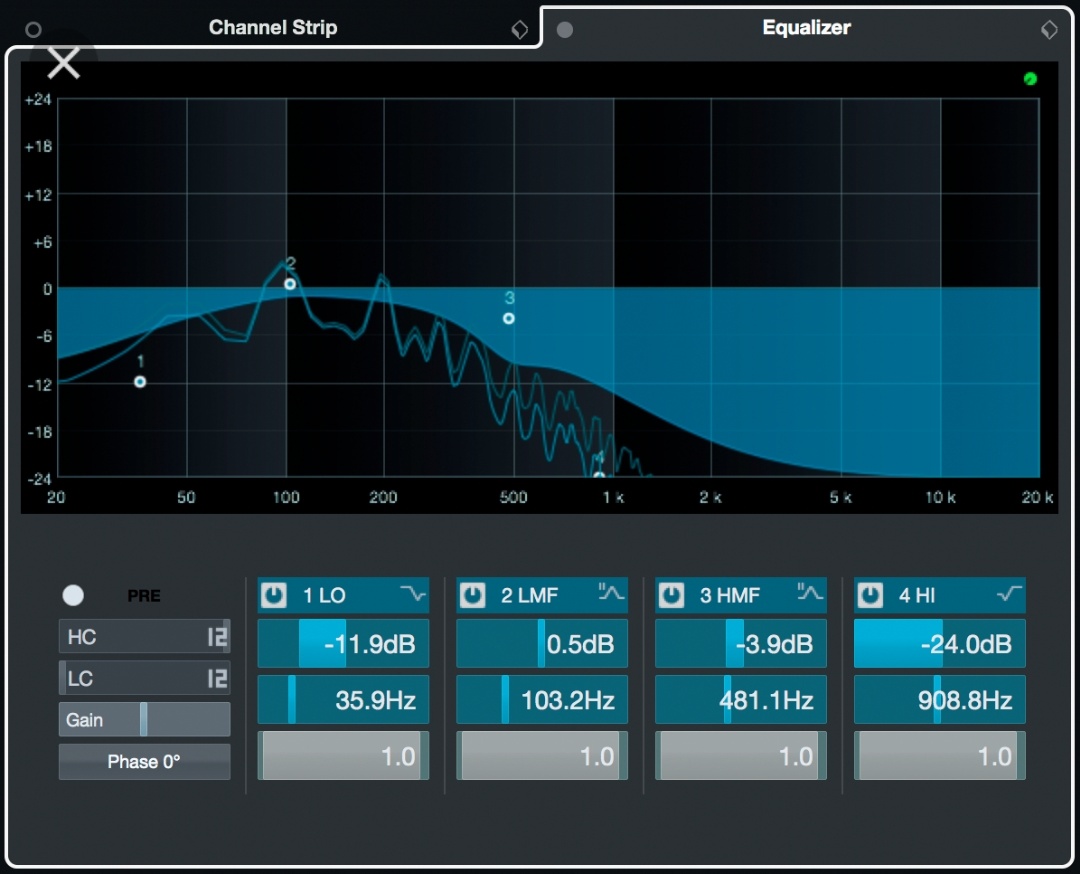Toggle power for band 2 LMF

(472, 595)
